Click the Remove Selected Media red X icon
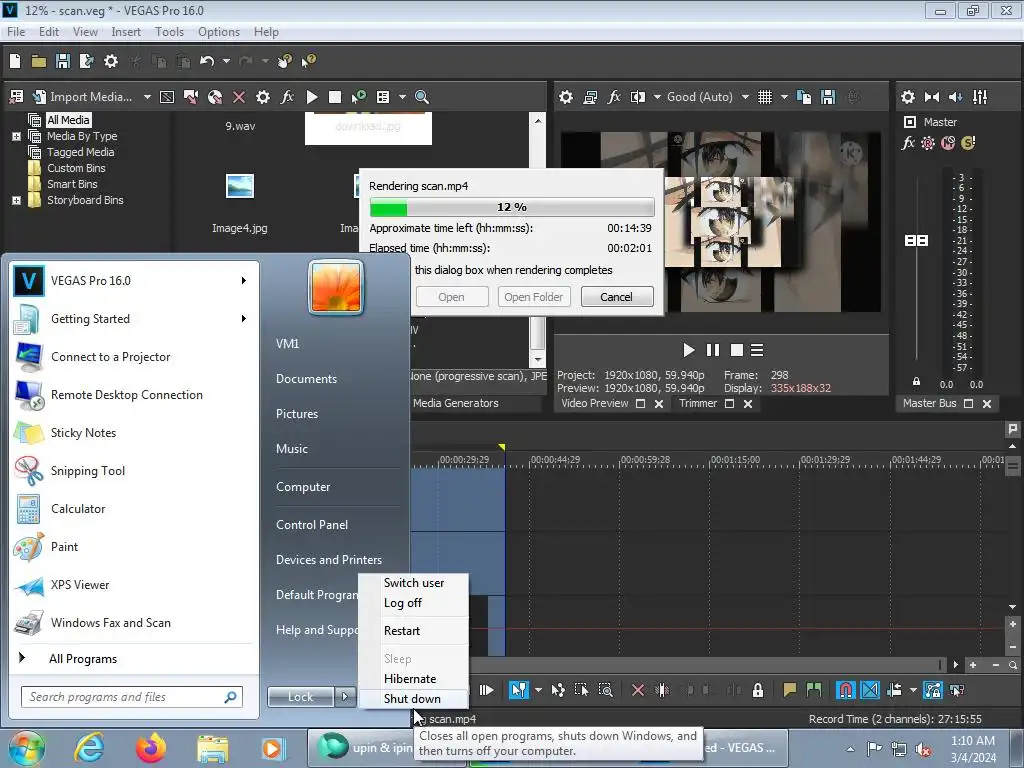1024x768 pixels. pos(239,97)
